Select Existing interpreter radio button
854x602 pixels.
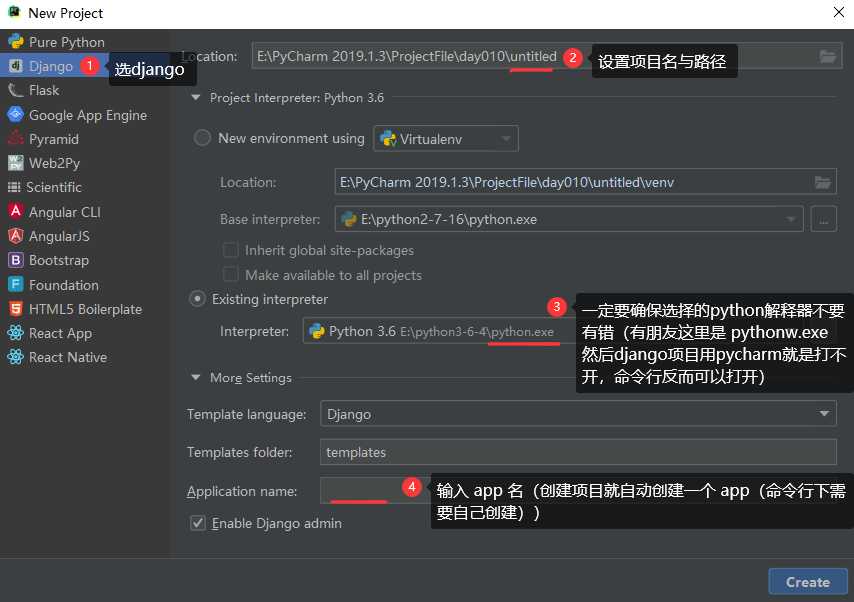click(197, 299)
